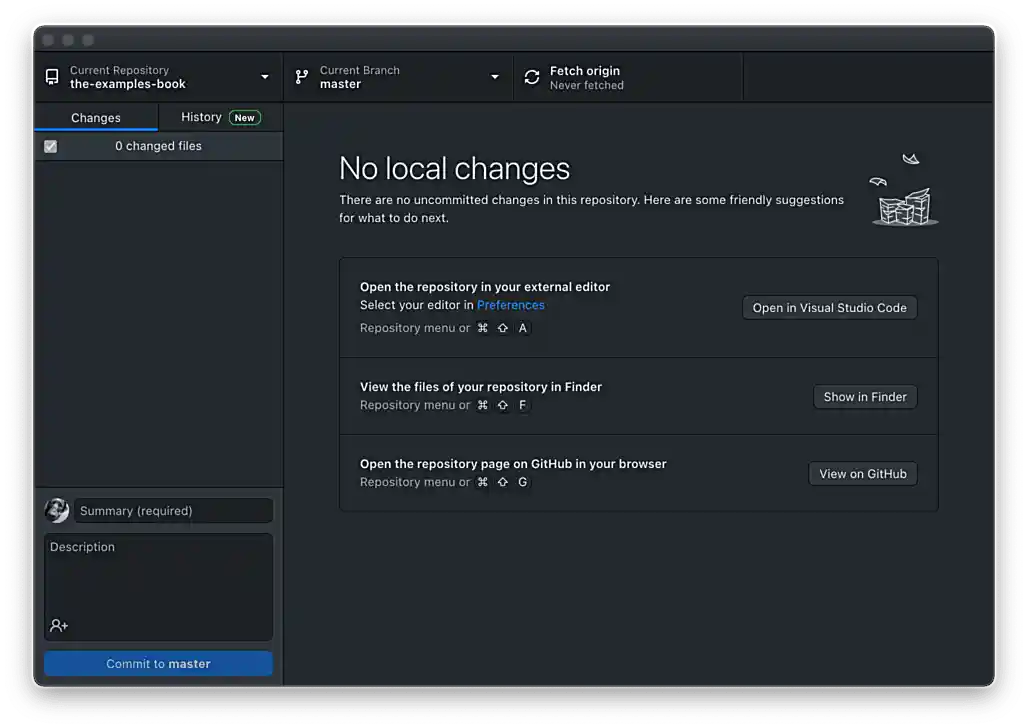
Task: Click the Open in Visual Studio Code button
Action: tap(829, 307)
